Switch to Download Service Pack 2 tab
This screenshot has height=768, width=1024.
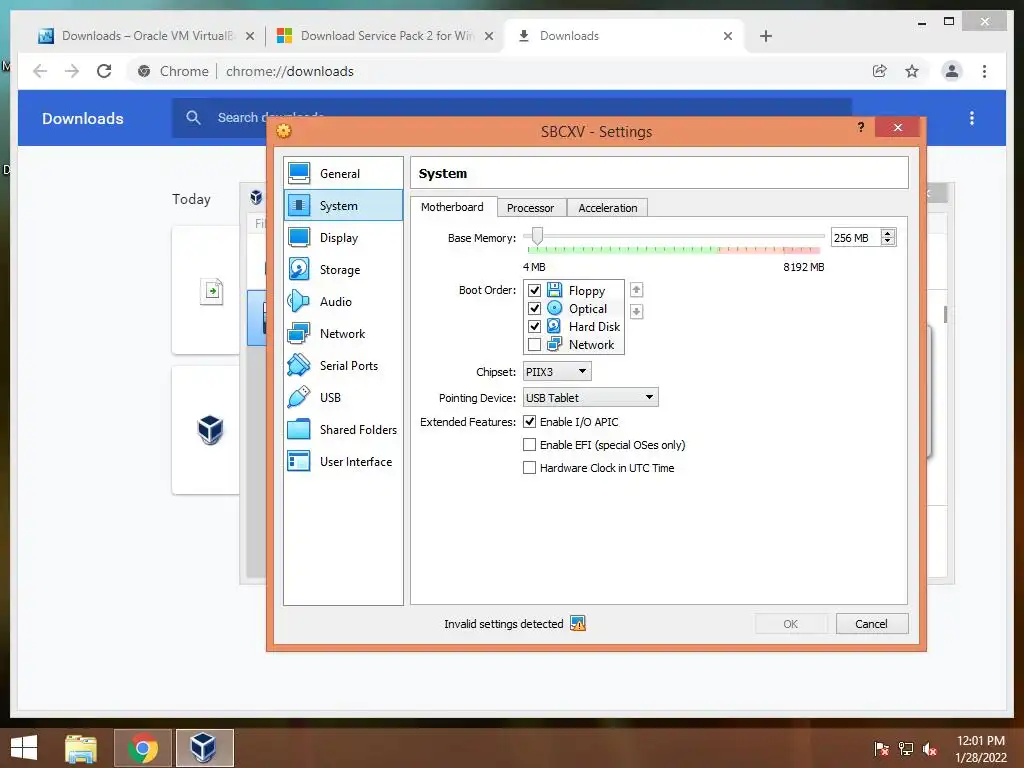click(385, 36)
